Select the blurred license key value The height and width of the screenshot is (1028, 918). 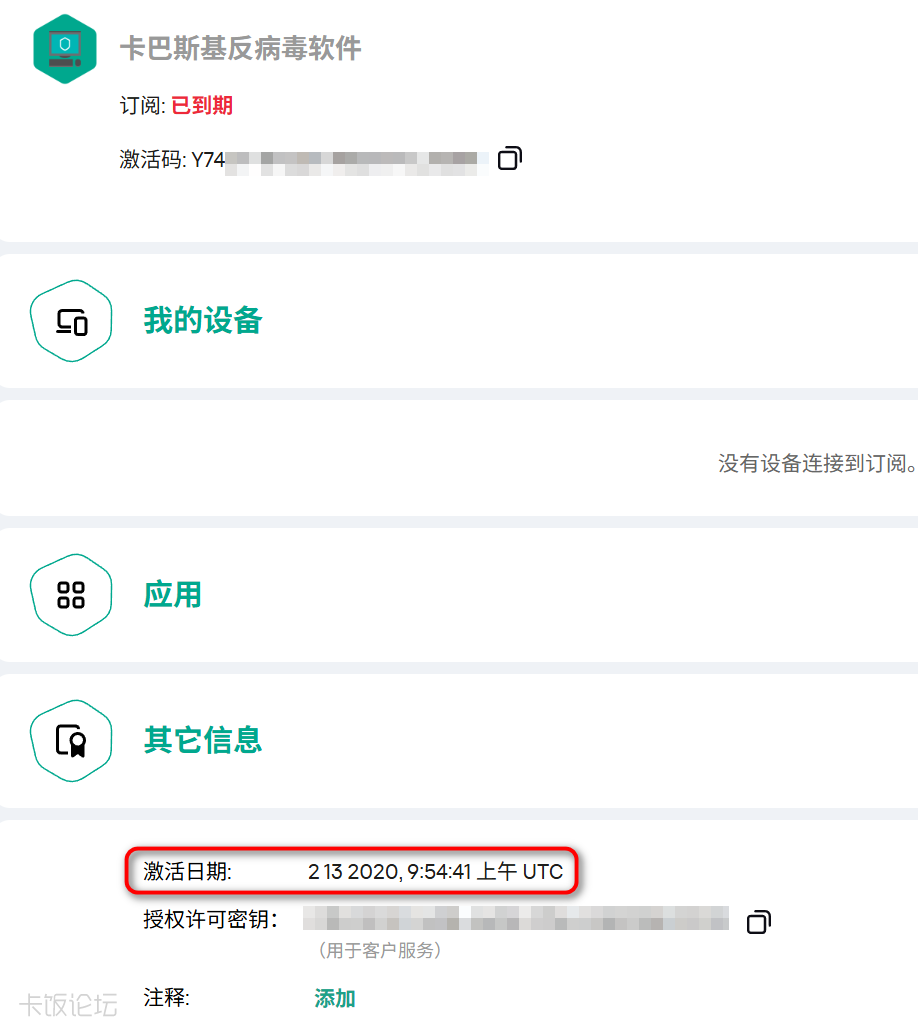[515, 919]
